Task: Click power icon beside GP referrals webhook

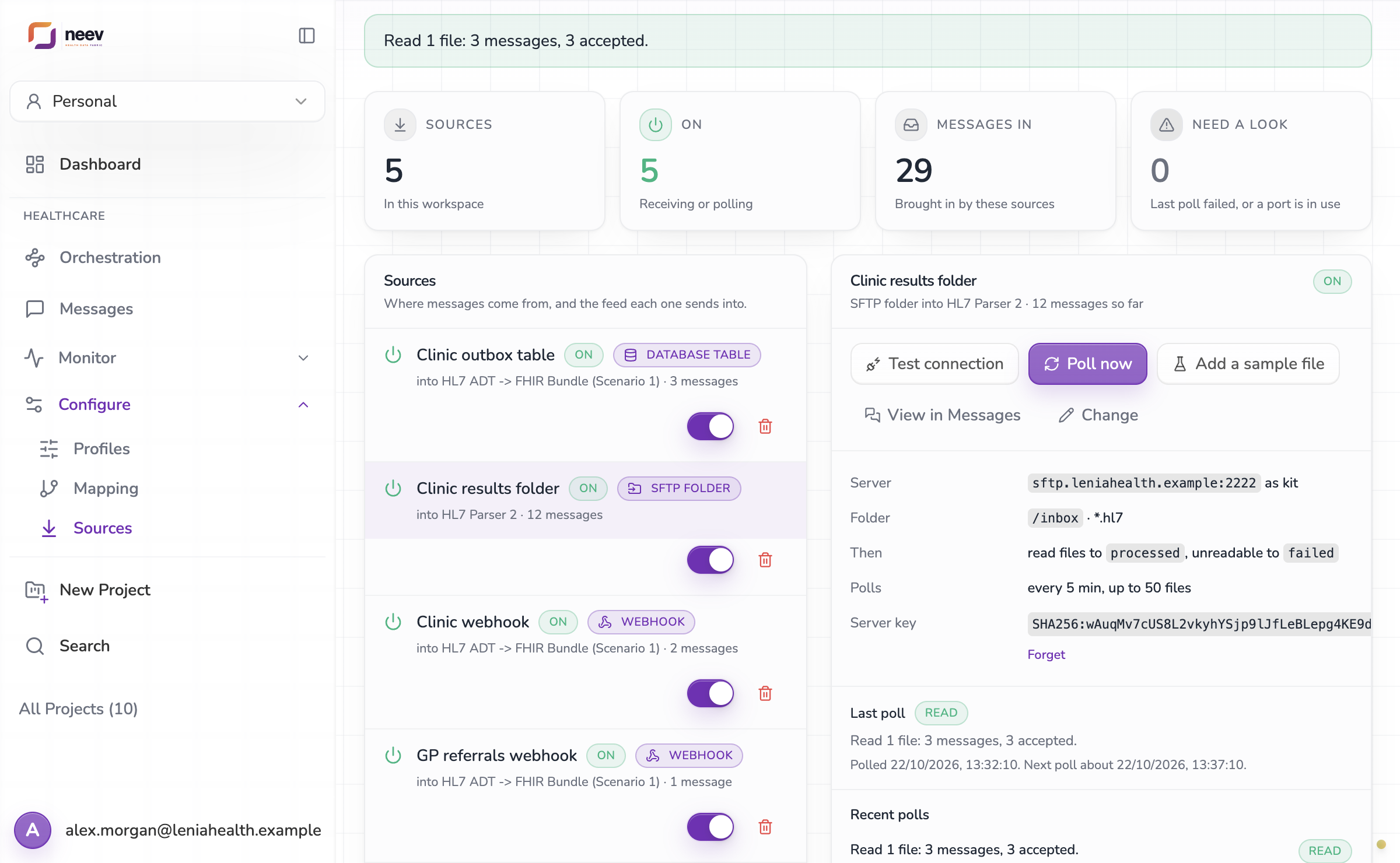Action: click(x=393, y=755)
